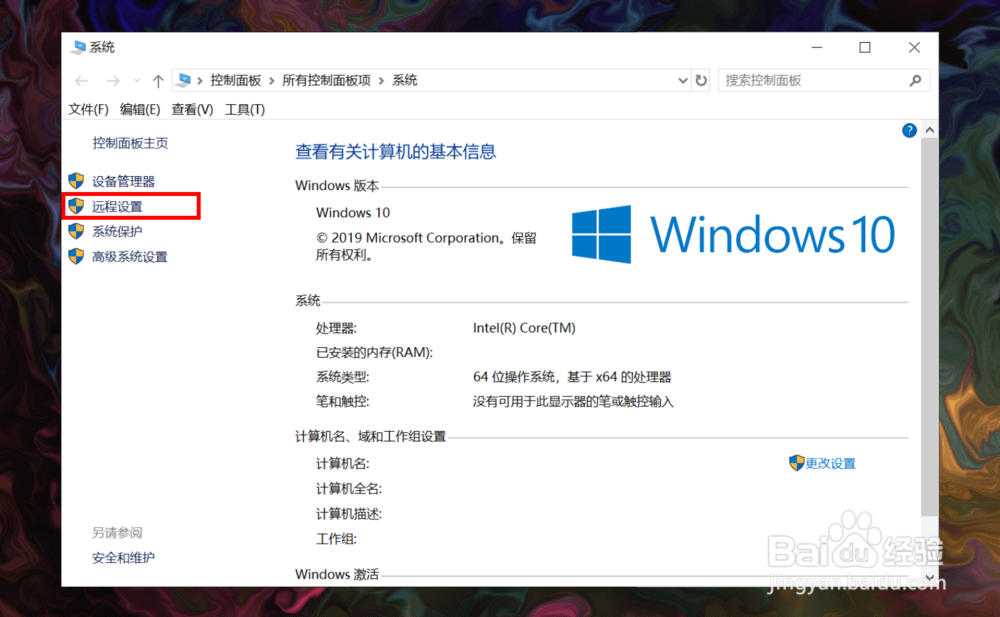Click the Windows 10 logo image
1000x617 pixels.
pyautogui.click(x=733, y=234)
